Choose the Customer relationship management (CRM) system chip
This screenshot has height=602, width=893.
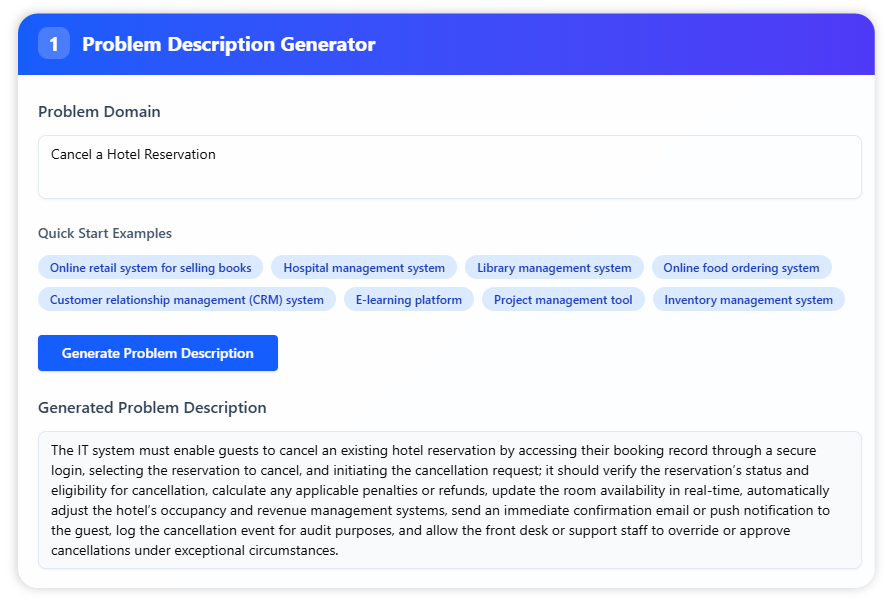(x=187, y=300)
